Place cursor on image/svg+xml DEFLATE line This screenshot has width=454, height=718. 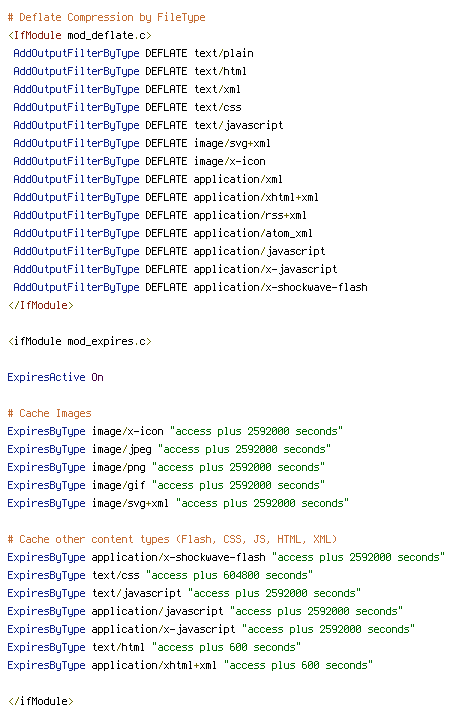pos(142,143)
